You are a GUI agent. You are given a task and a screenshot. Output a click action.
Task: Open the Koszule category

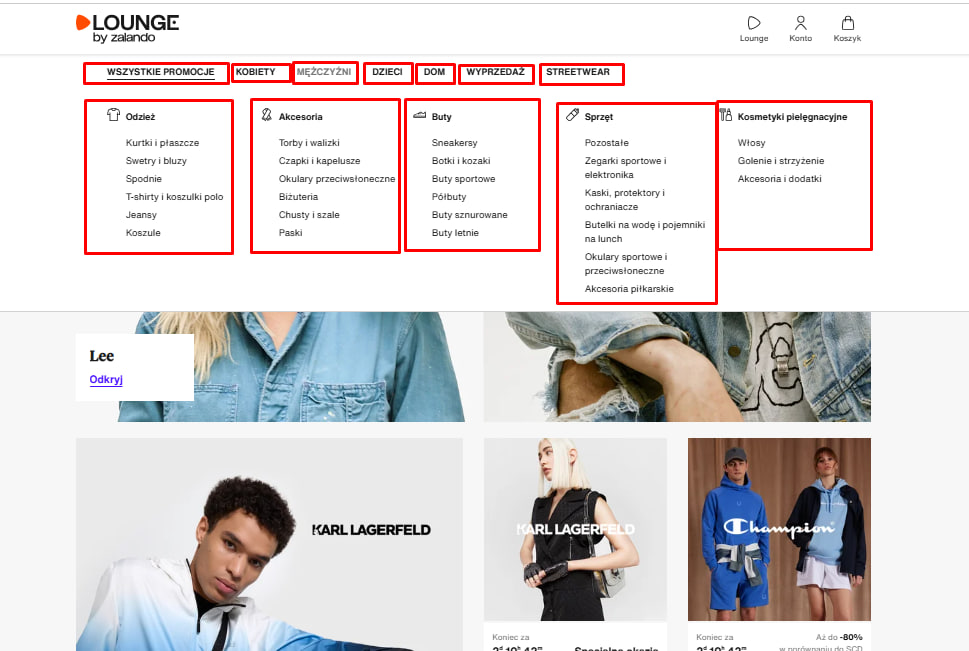pos(143,232)
